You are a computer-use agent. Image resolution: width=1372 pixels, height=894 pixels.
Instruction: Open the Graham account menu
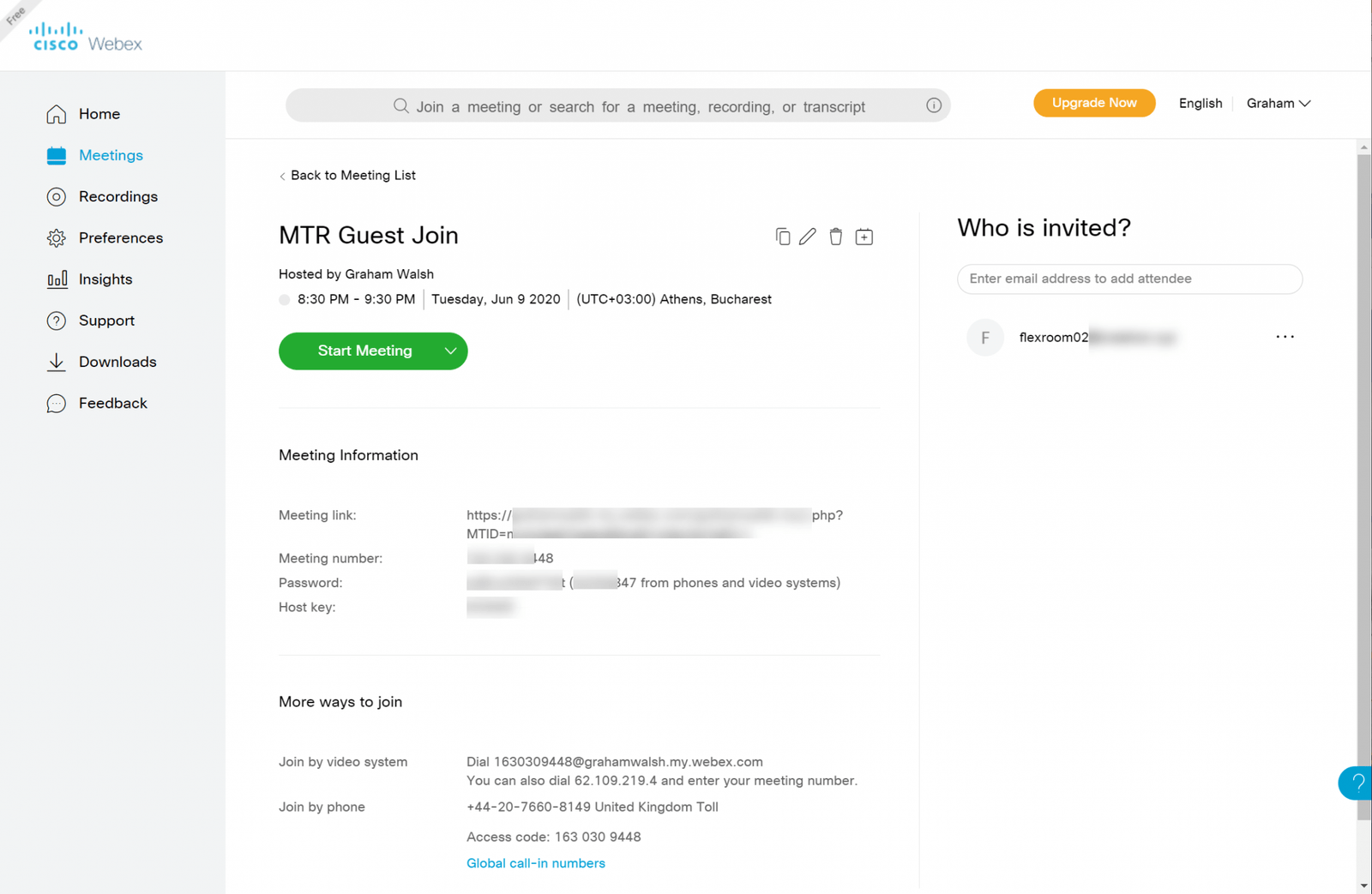pyautogui.click(x=1278, y=103)
